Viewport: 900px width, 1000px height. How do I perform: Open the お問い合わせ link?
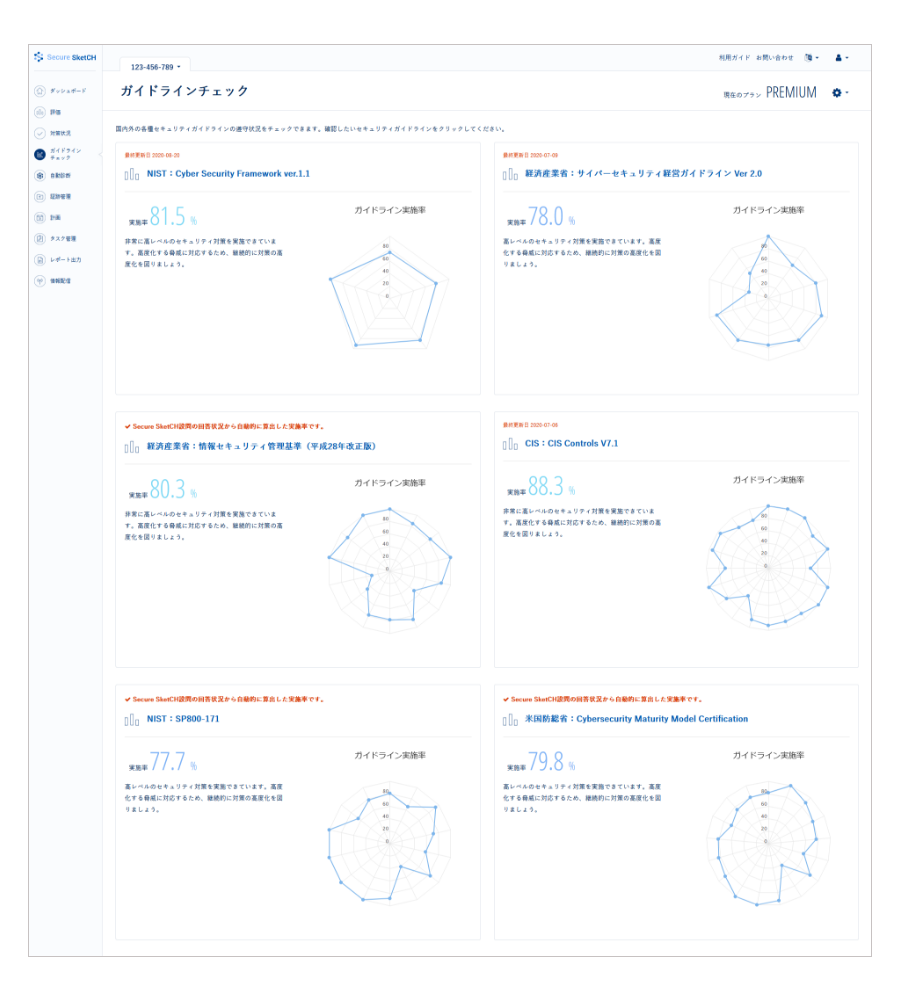(x=774, y=57)
